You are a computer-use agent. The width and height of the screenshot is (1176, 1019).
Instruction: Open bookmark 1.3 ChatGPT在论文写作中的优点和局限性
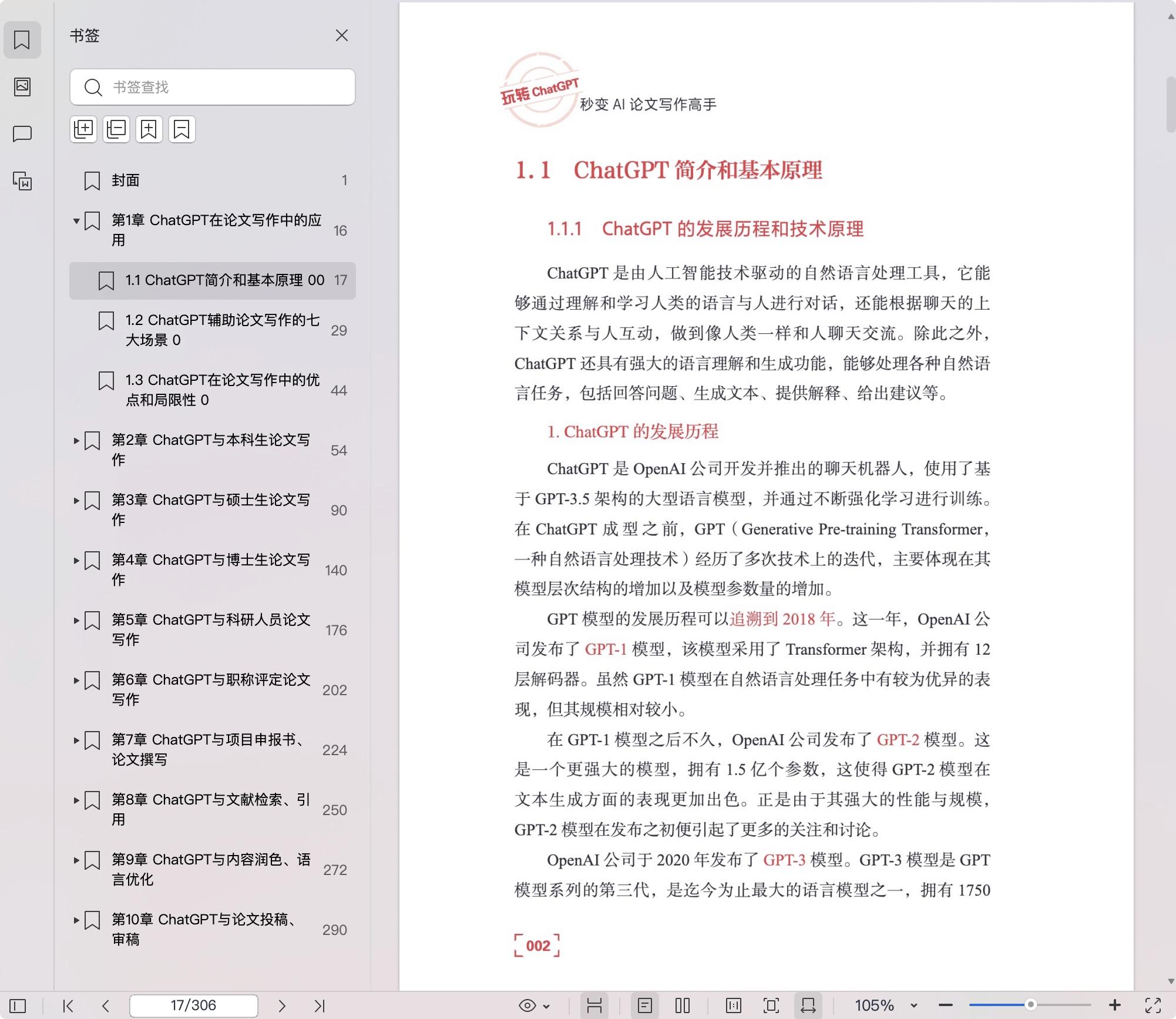click(x=213, y=390)
